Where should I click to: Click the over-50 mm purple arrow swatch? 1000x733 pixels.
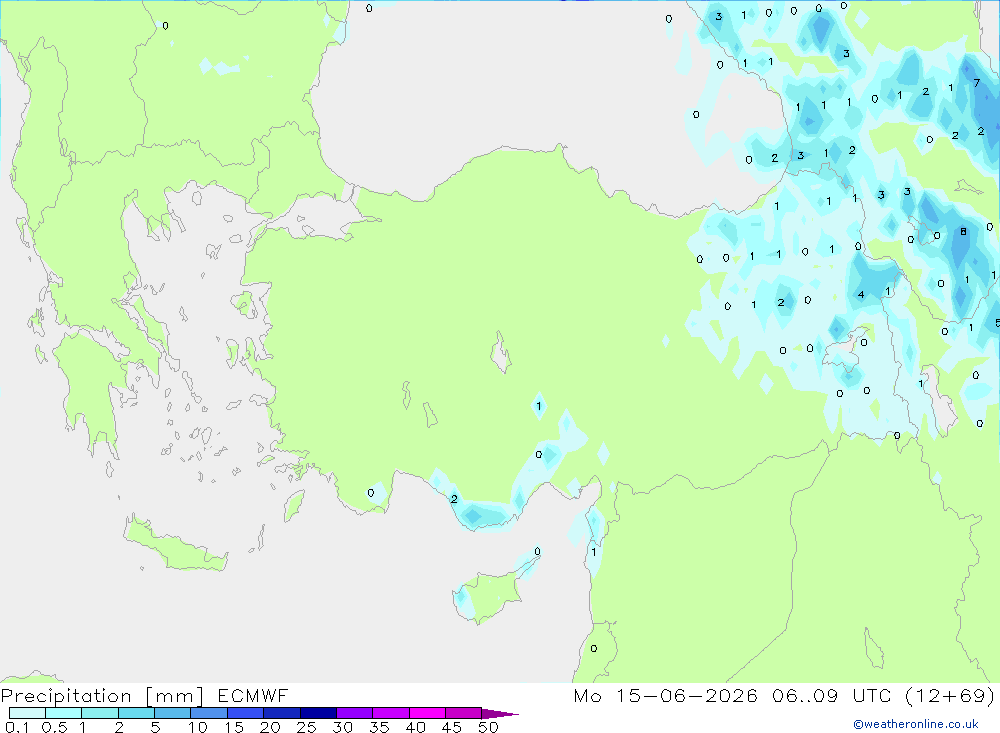[x=500, y=714]
